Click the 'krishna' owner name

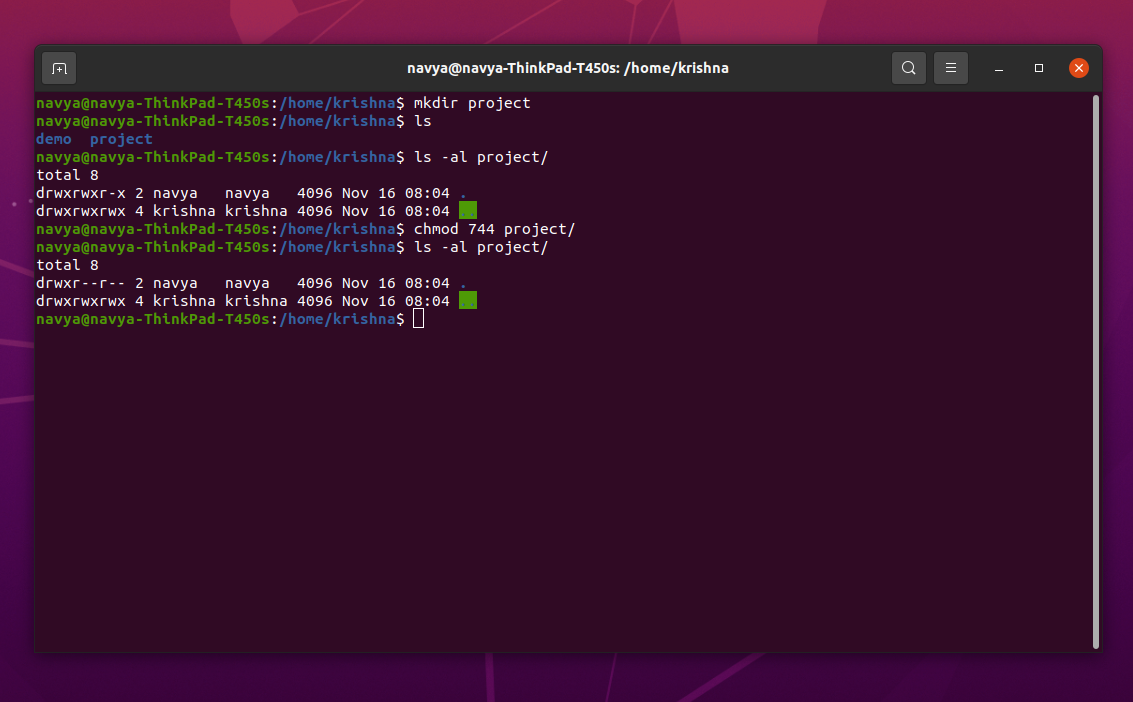[184, 300]
